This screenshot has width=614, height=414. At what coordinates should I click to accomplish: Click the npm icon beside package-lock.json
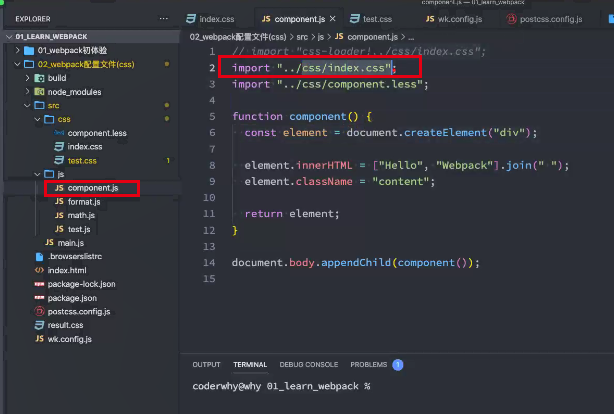click(39, 284)
